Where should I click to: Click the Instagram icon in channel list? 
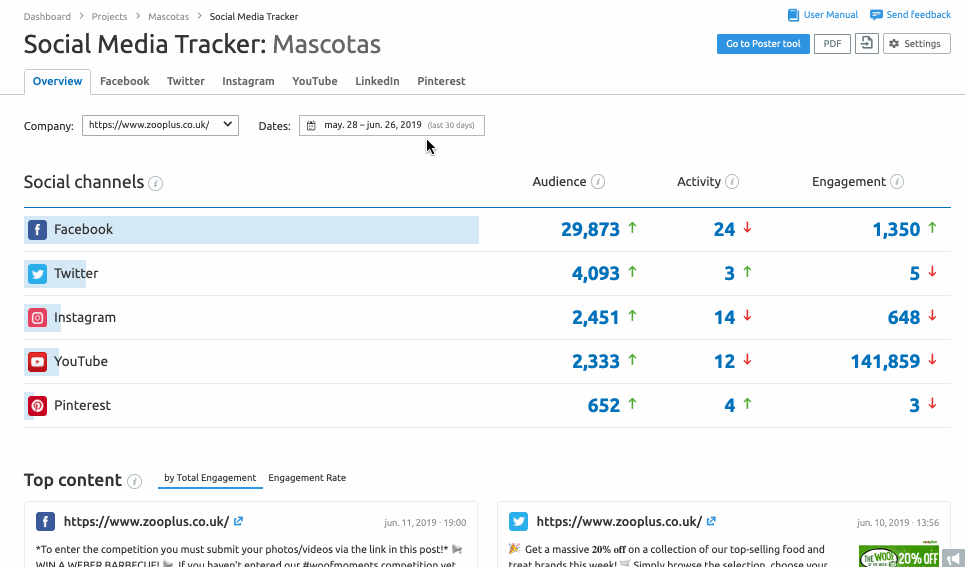tap(37, 318)
